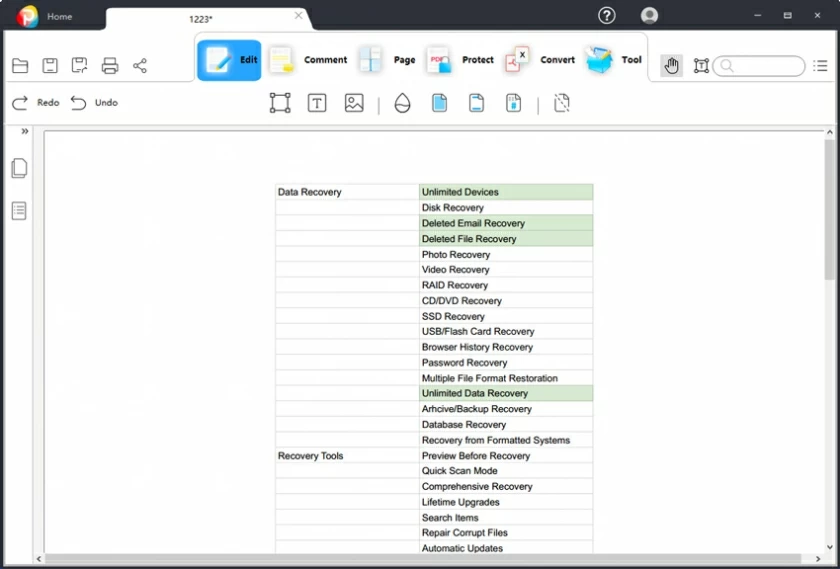Click the Header and Footer page icon
The image size is (840, 569).
[x=476, y=103]
